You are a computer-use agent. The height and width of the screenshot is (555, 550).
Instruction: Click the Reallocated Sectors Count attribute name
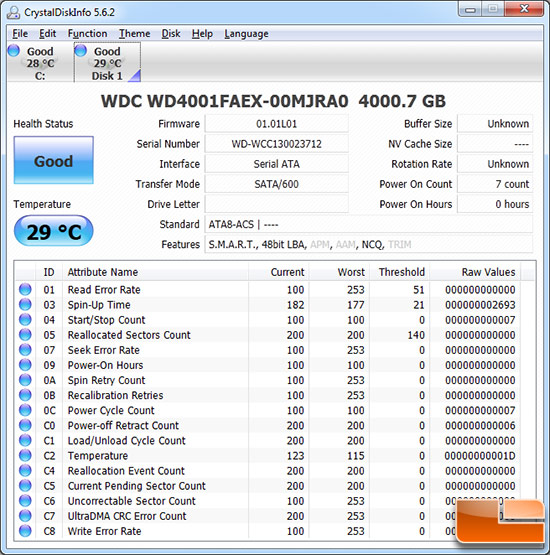click(129, 335)
